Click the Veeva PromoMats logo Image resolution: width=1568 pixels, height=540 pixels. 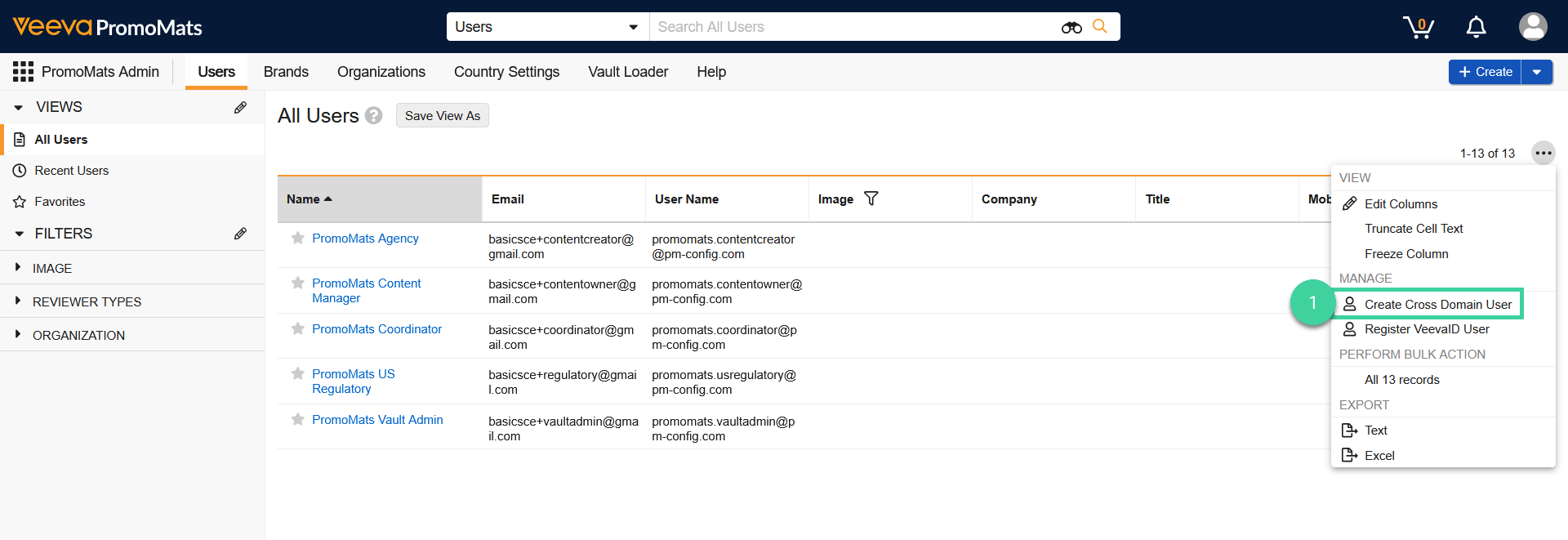107,27
